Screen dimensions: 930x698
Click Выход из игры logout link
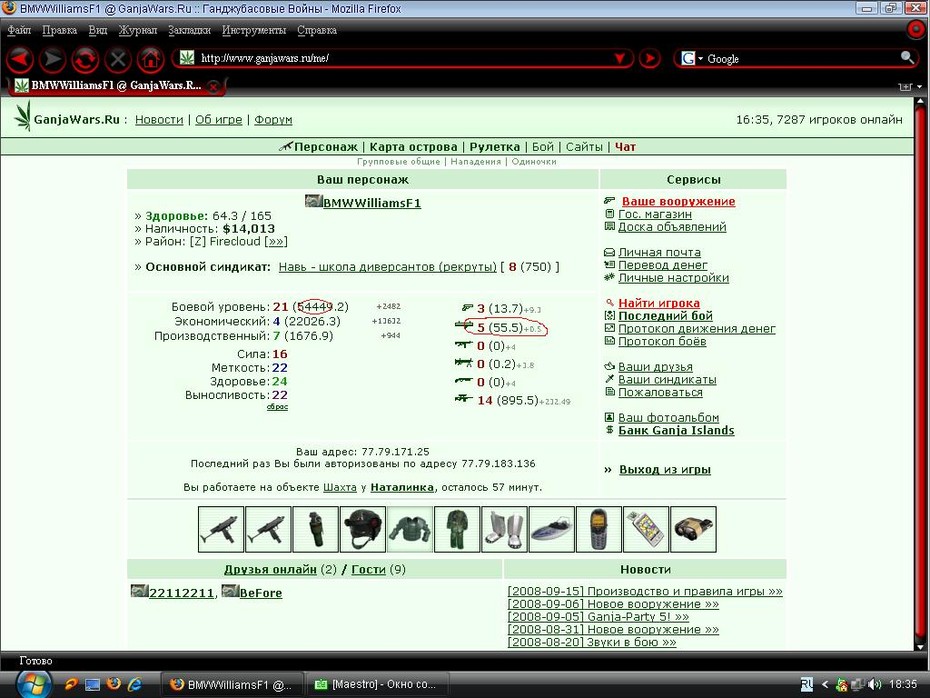(665, 470)
